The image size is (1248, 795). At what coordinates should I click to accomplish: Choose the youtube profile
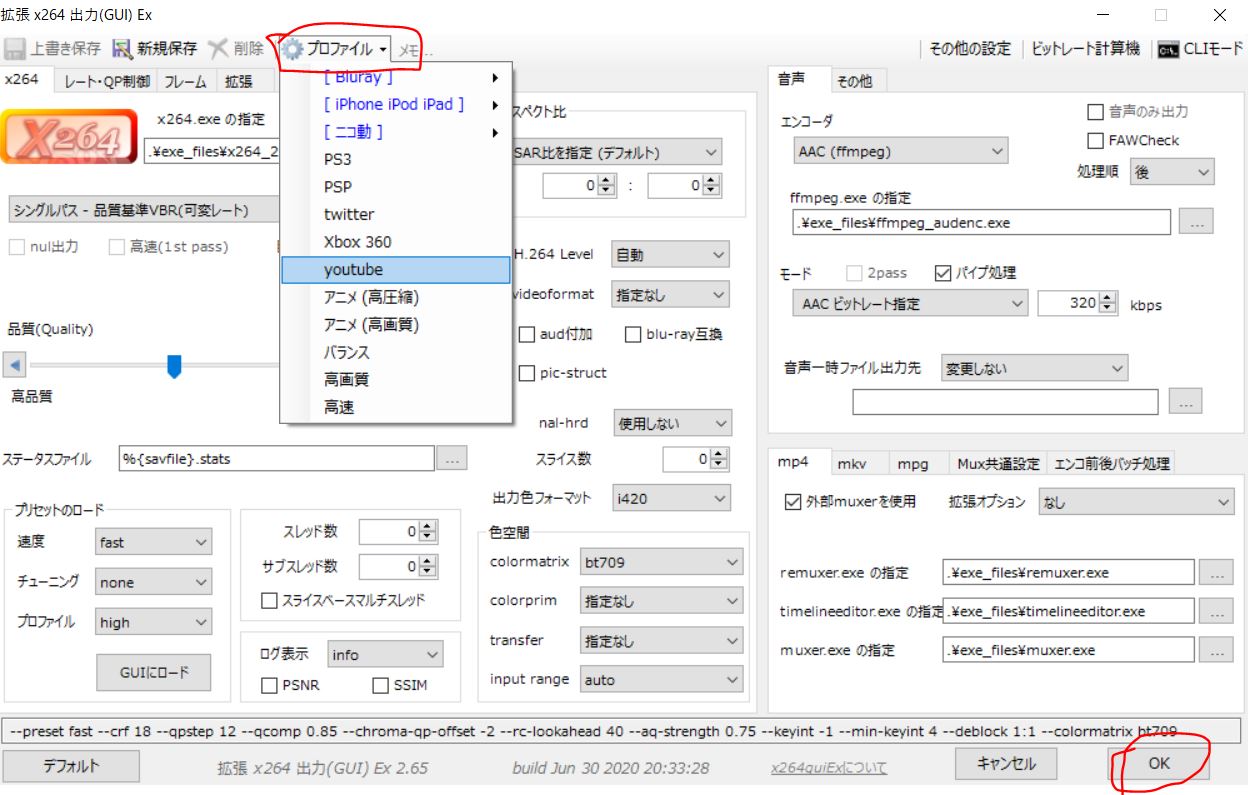396,270
